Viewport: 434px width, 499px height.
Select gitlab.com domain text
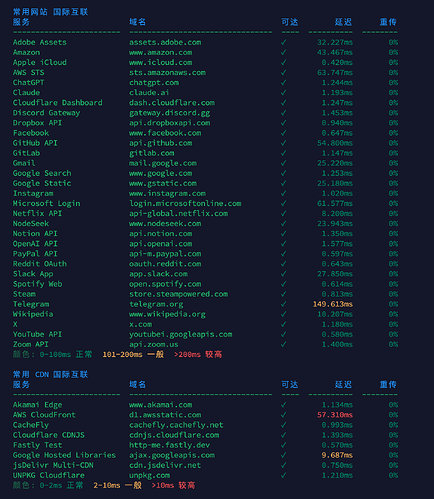[152, 153]
